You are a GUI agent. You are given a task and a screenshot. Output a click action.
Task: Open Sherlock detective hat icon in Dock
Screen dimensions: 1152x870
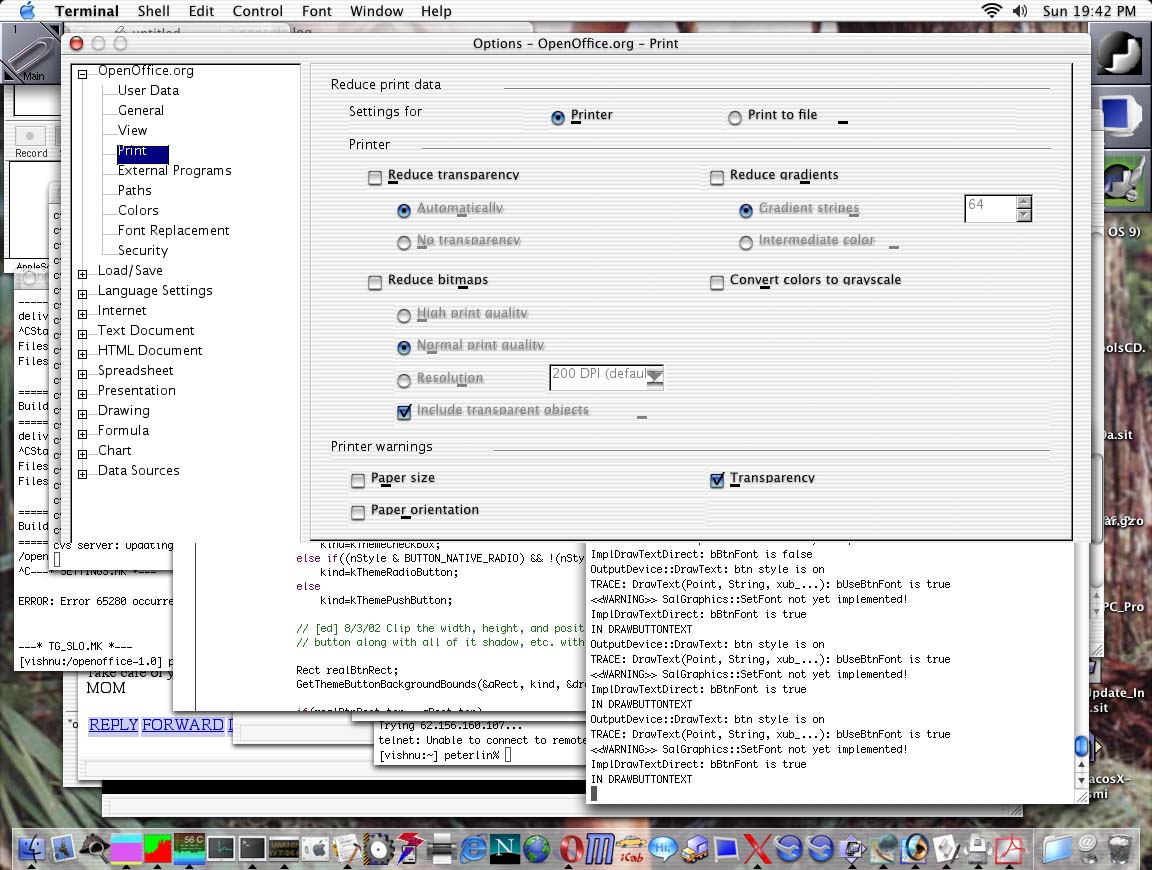tap(94, 849)
